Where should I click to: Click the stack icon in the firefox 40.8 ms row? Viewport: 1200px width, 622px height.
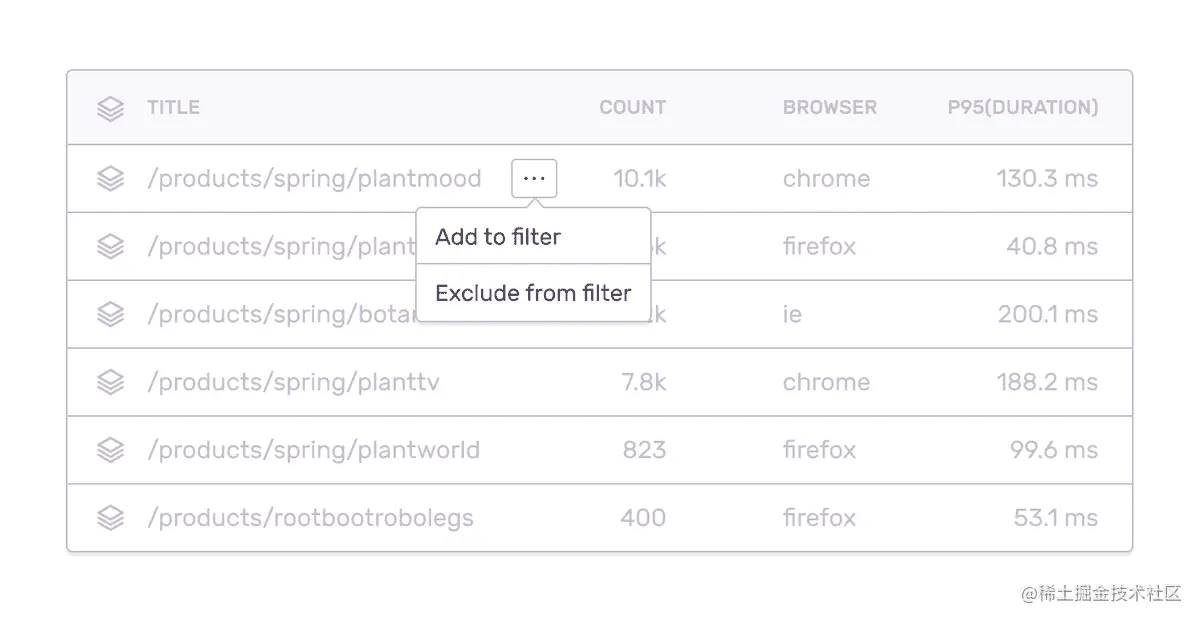pyautogui.click(x=110, y=247)
